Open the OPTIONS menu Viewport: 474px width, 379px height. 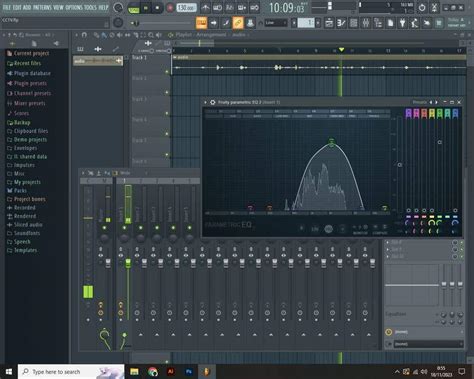click(x=75, y=7)
